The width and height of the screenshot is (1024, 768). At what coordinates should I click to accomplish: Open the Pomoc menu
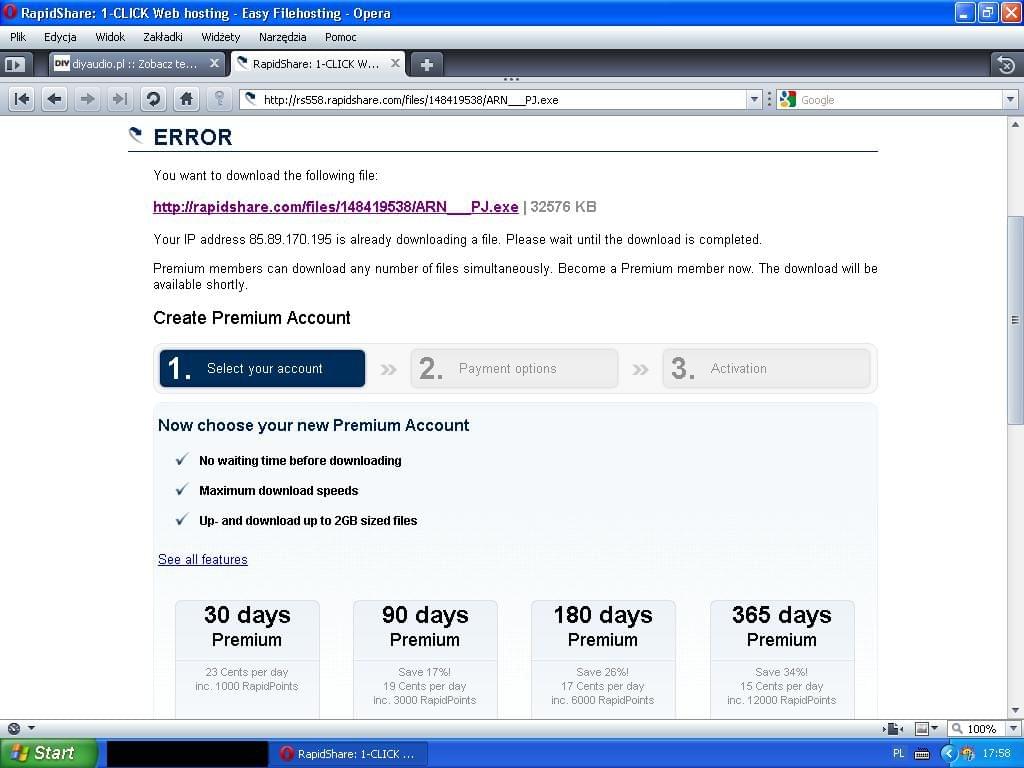click(340, 37)
